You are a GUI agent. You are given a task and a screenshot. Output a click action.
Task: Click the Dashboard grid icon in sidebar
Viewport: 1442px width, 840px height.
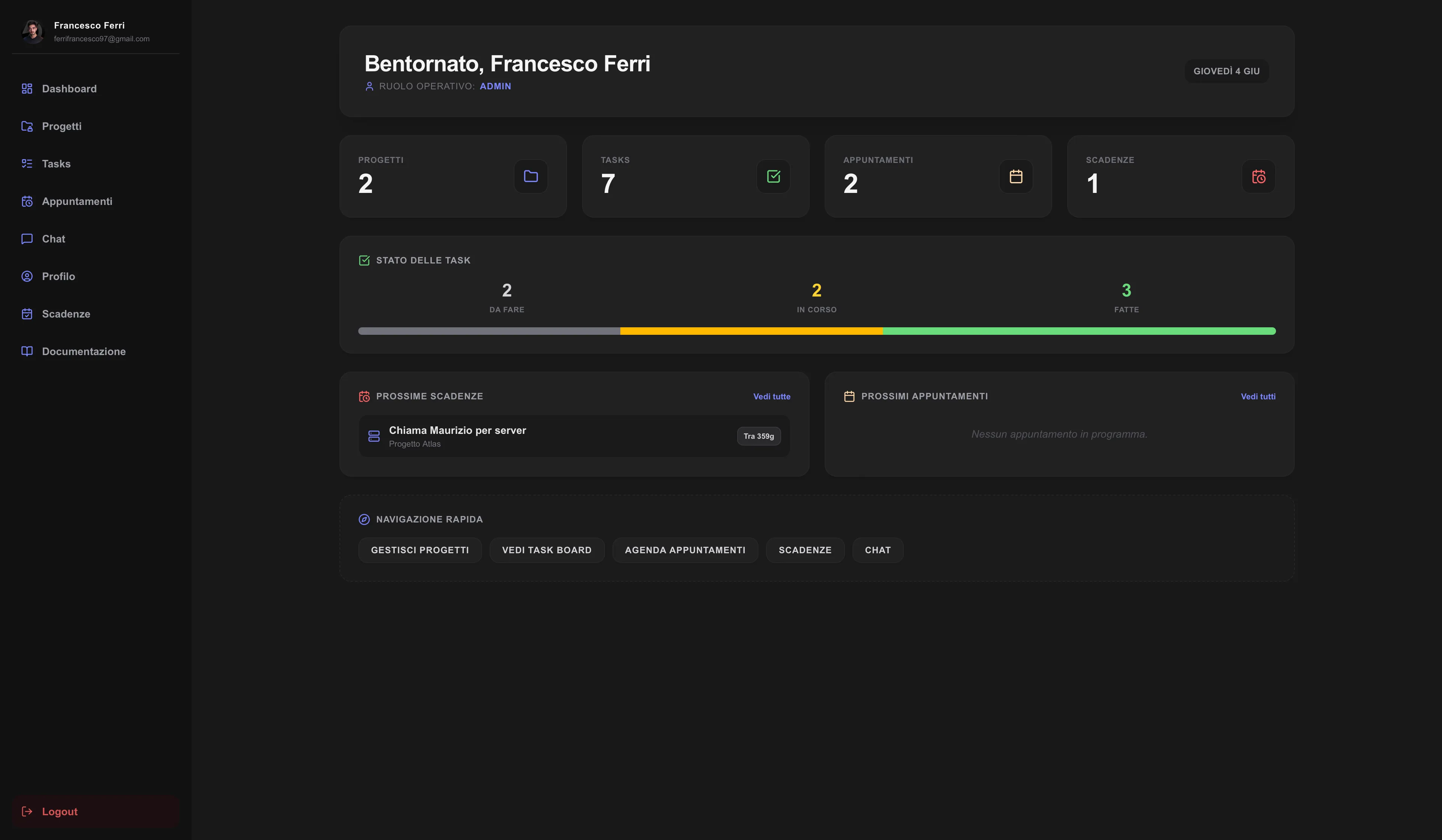pyautogui.click(x=27, y=89)
